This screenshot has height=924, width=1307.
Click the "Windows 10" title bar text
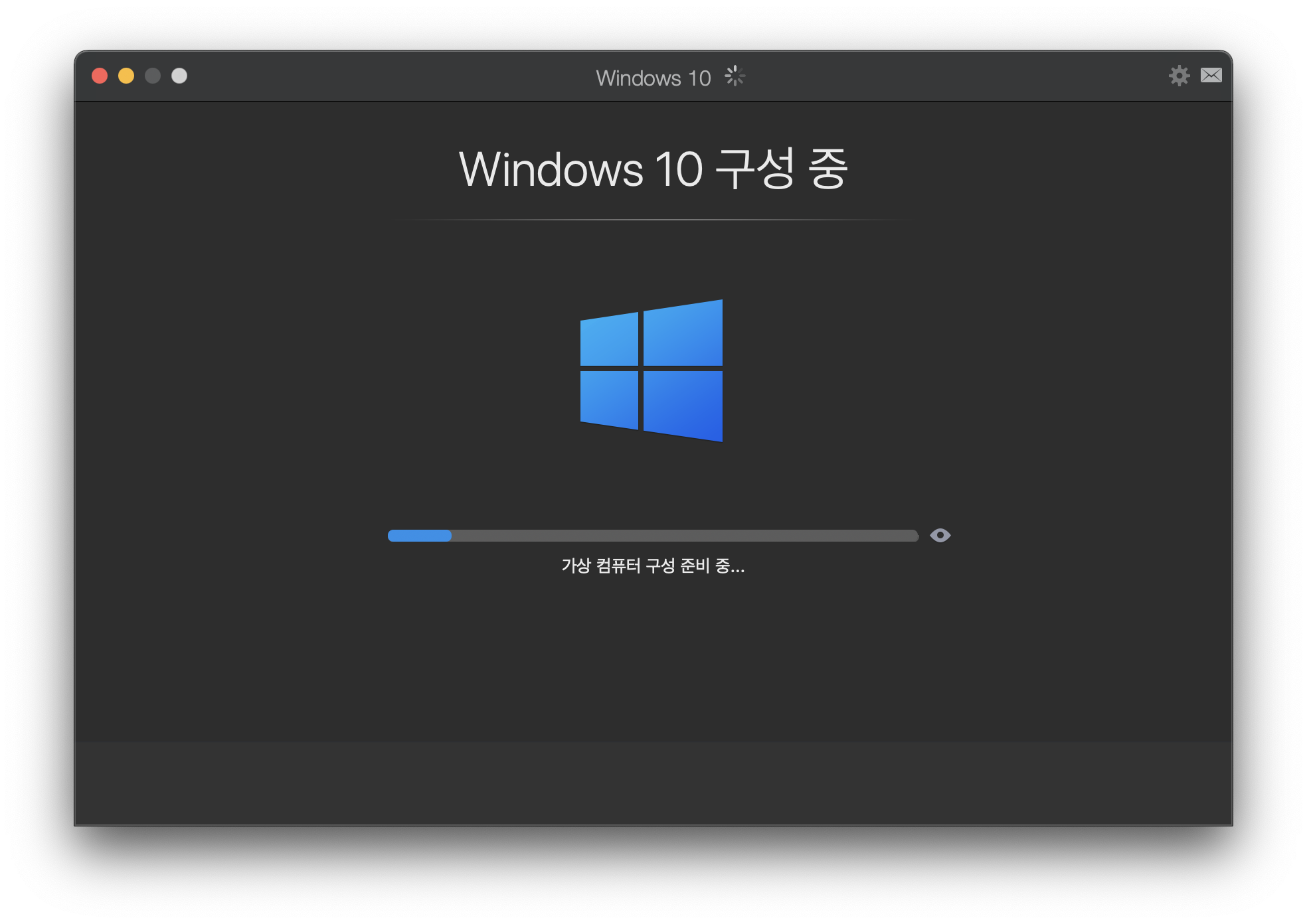pyautogui.click(x=653, y=78)
